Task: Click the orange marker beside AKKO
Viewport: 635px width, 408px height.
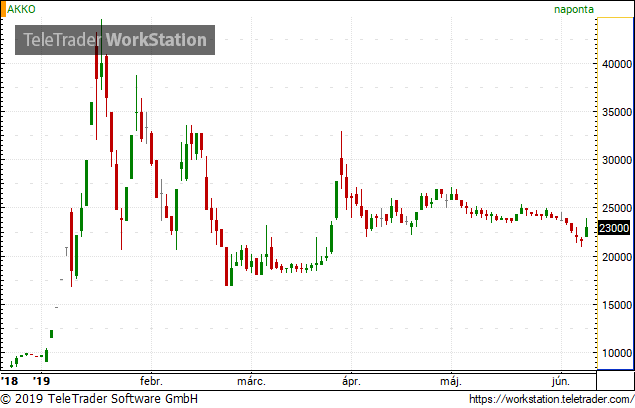Action: 3,9
